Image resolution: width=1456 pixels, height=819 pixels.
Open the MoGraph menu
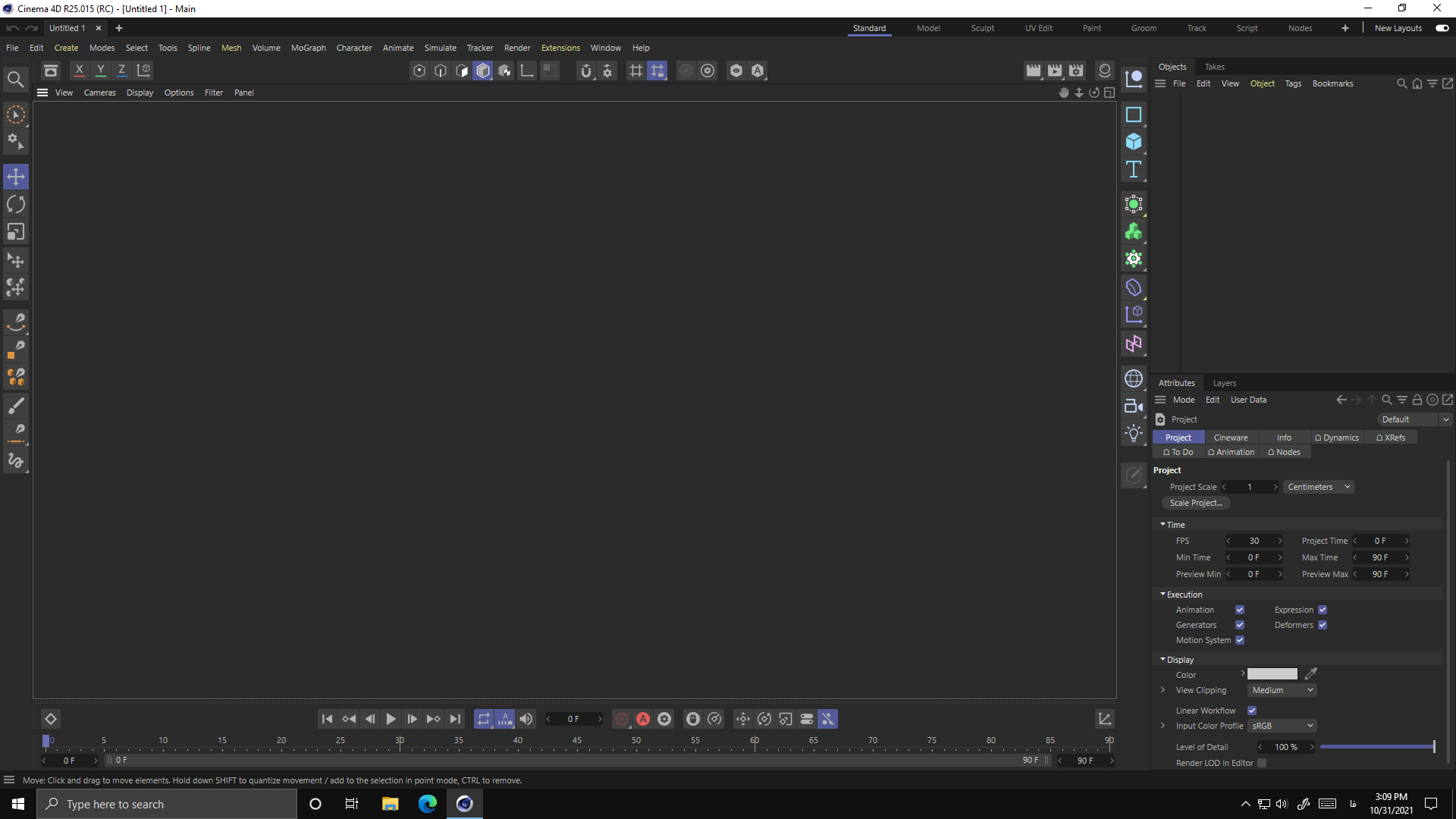pos(308,47)
